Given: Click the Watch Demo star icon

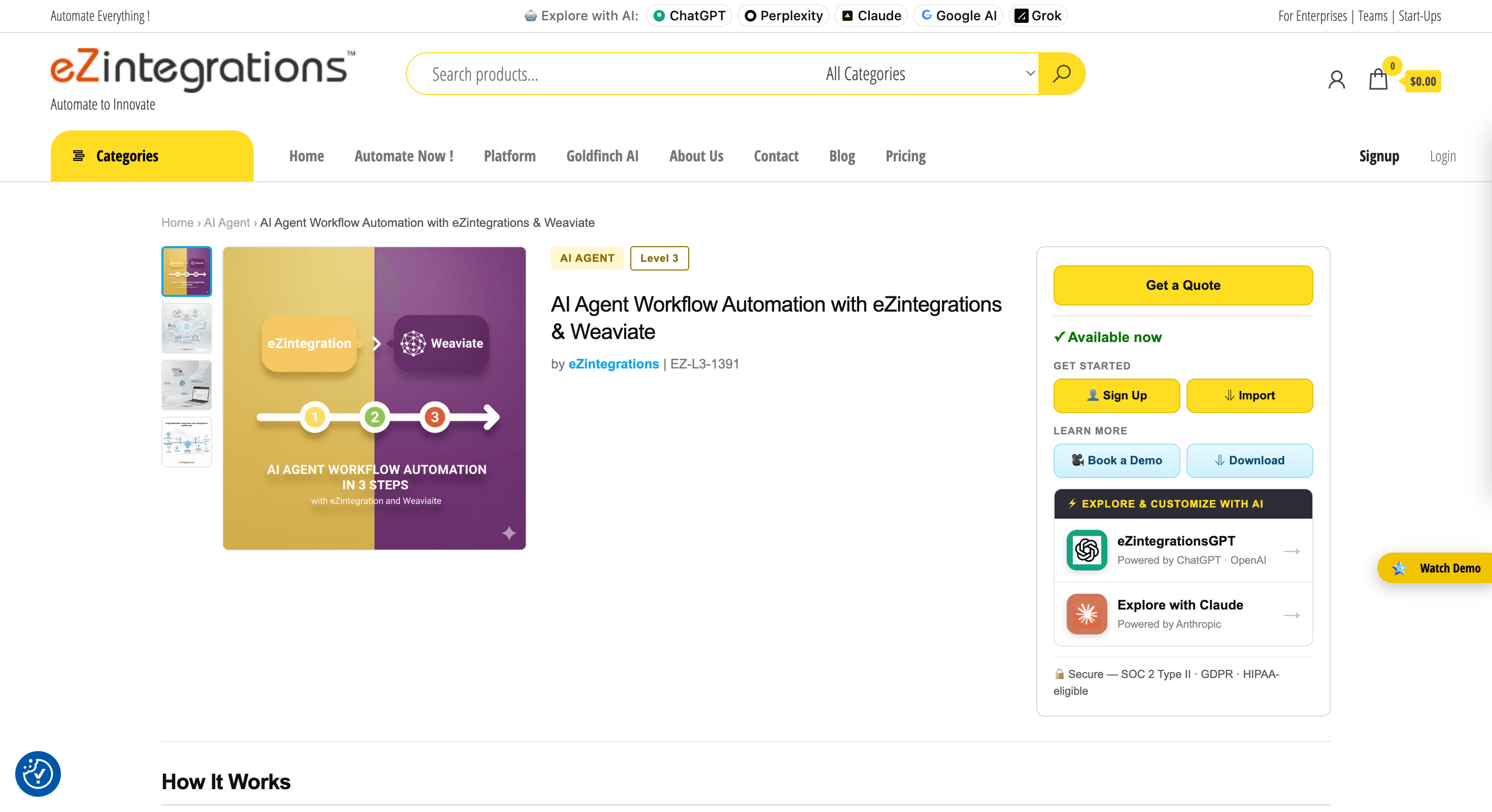Looking at the screenshot, I should [x=1399, y=568].
